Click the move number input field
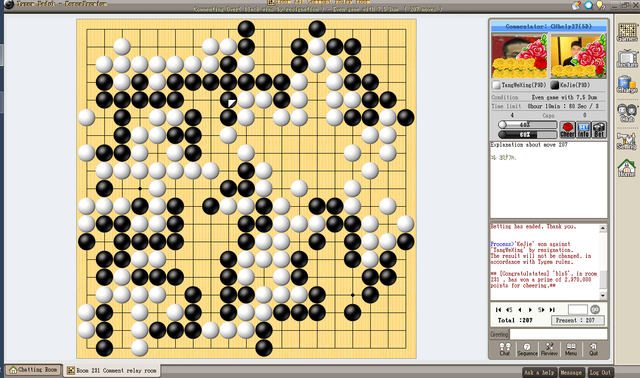The width and height of the screenshot is (640, 378). pyautogui.click(x=578, y=309)
